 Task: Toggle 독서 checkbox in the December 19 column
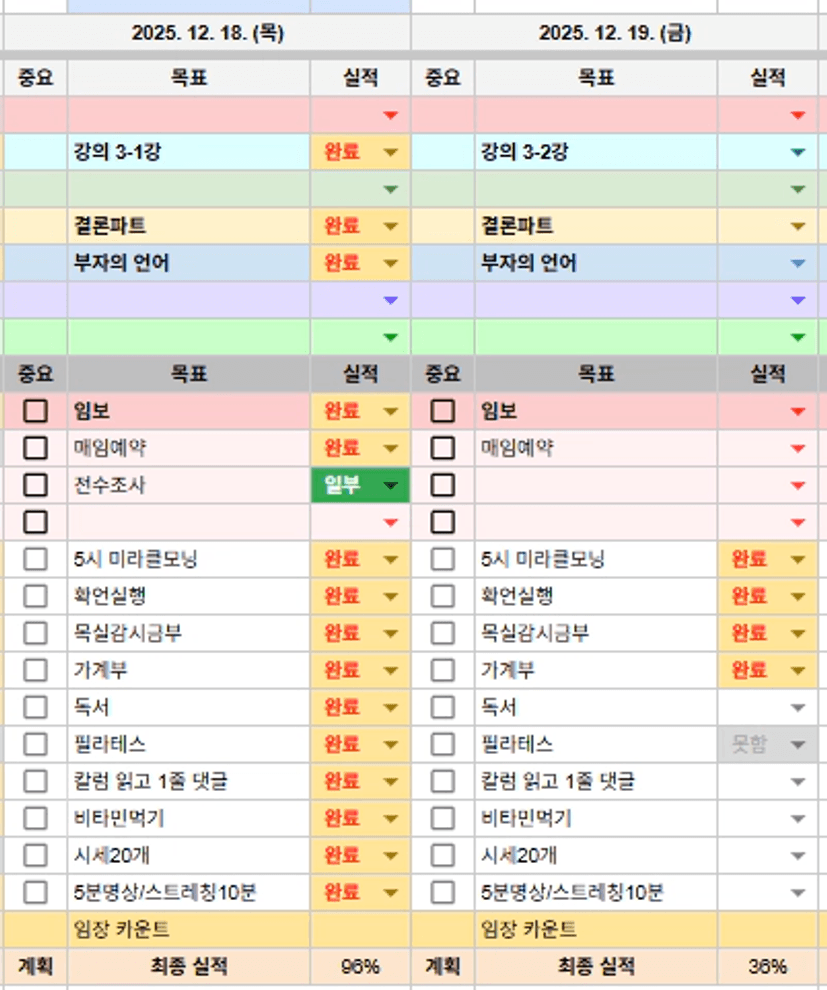442,707
